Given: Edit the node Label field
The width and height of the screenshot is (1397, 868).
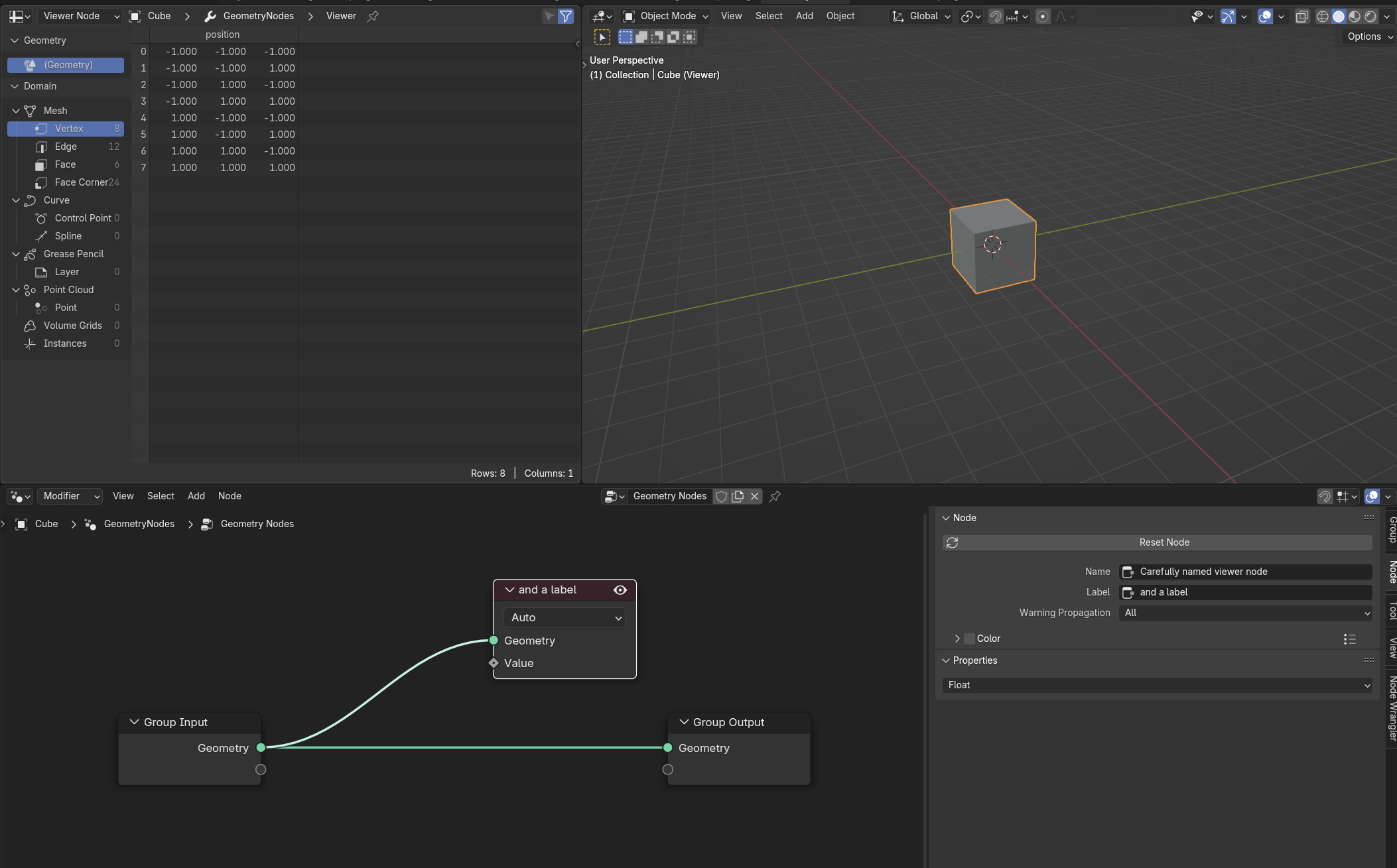Looking at the screenshot, I should click(x=1245, y=592).
